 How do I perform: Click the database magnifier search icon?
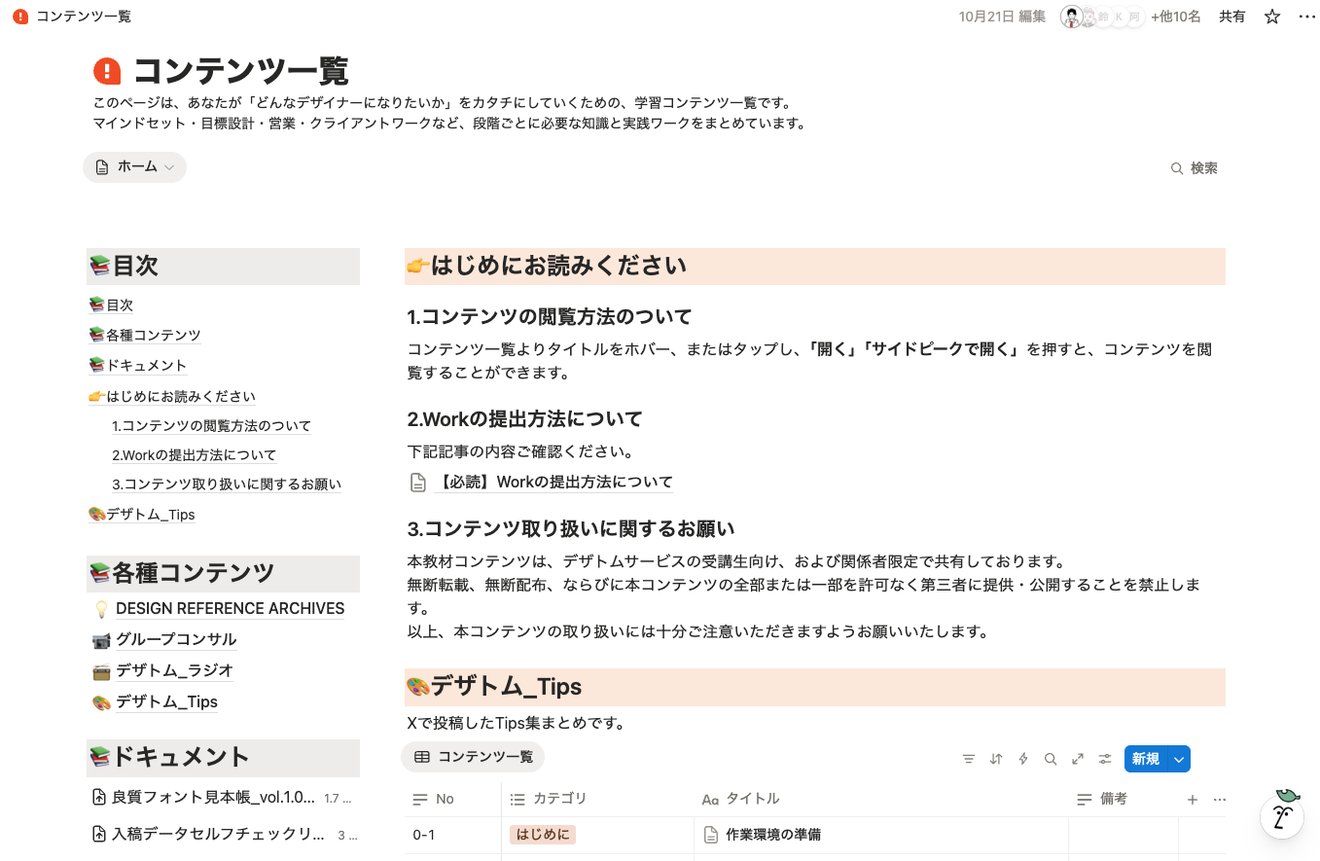point(1050,759)
